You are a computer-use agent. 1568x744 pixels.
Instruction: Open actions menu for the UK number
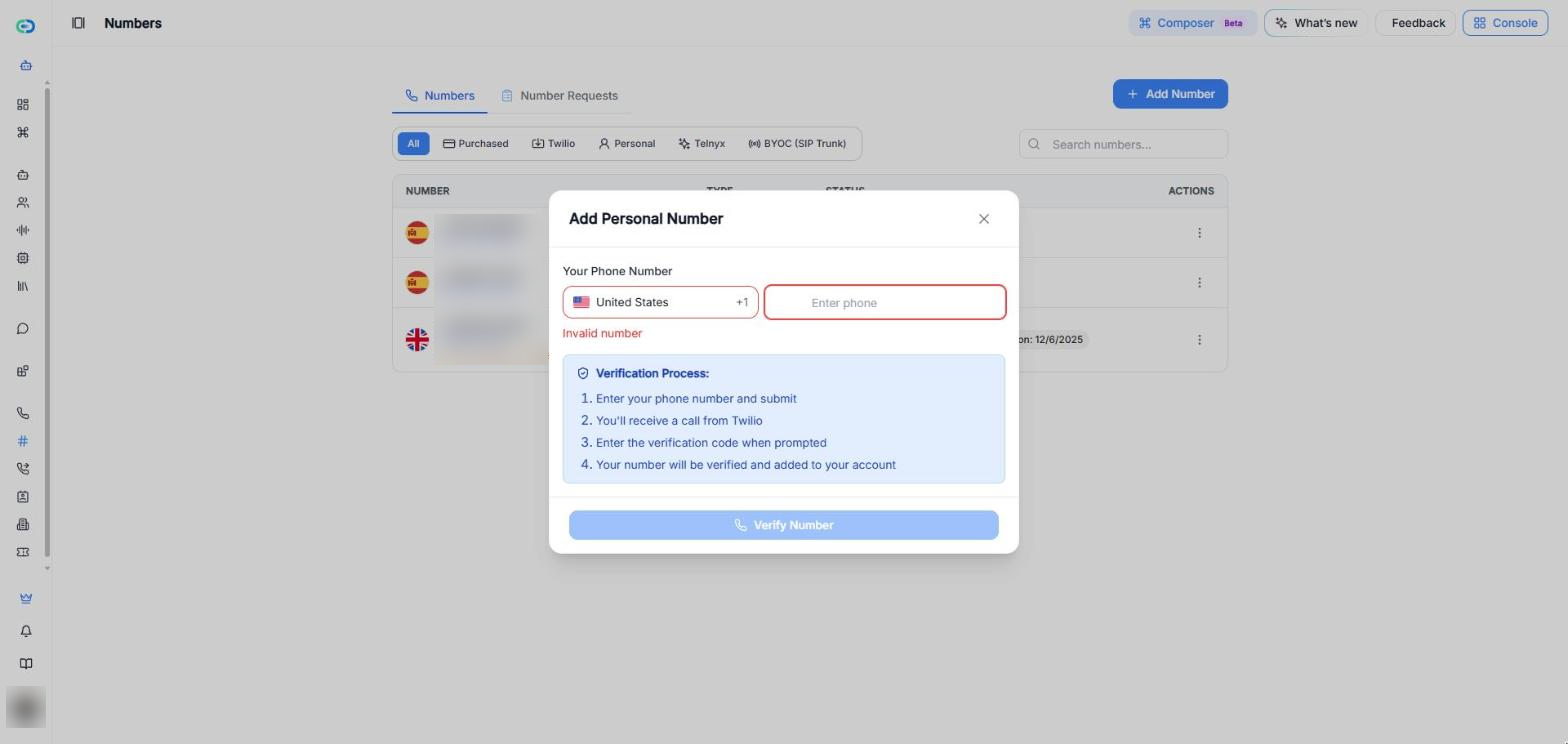pos(1199,340)
